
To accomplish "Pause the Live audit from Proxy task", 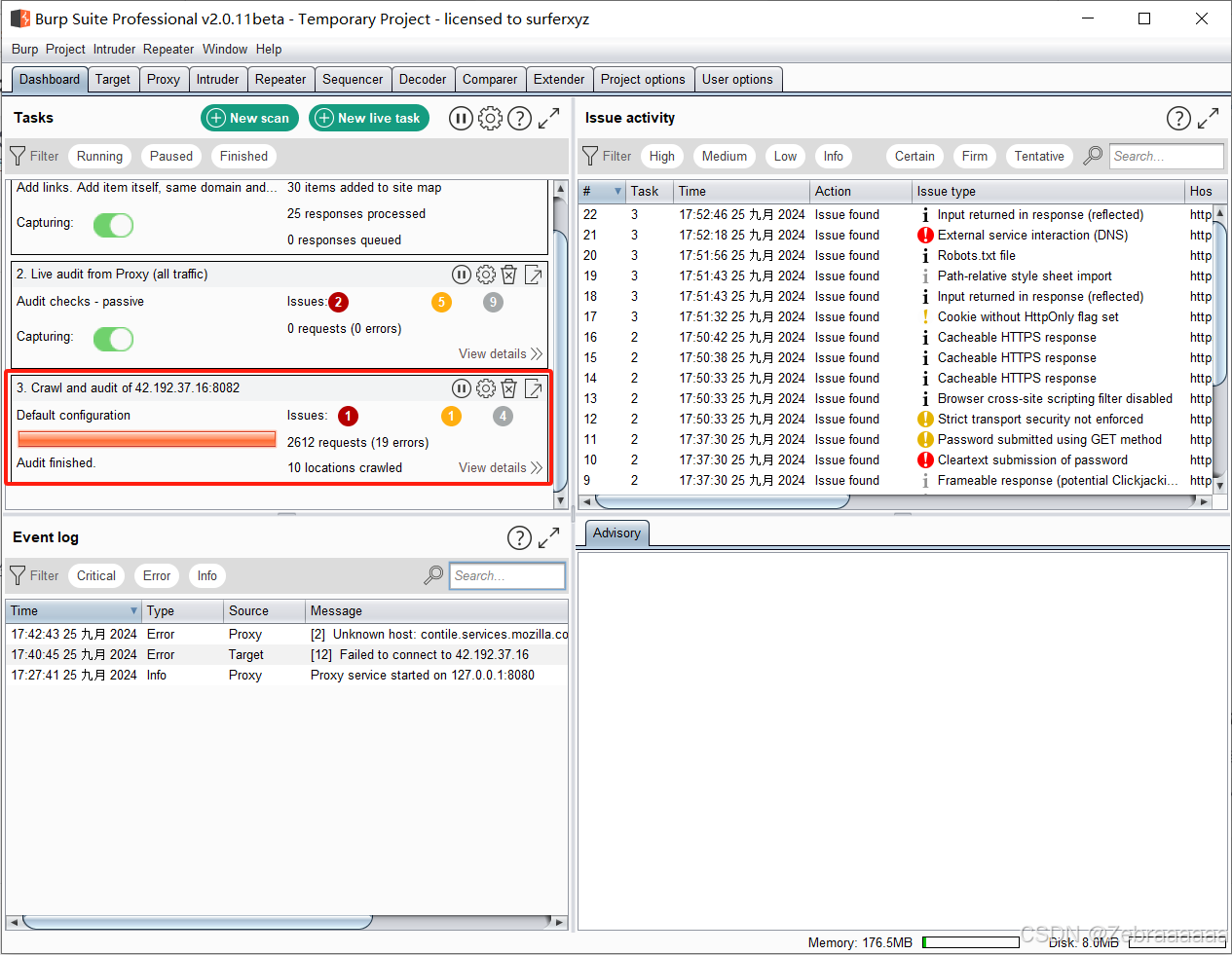I will tap(462, 275).
